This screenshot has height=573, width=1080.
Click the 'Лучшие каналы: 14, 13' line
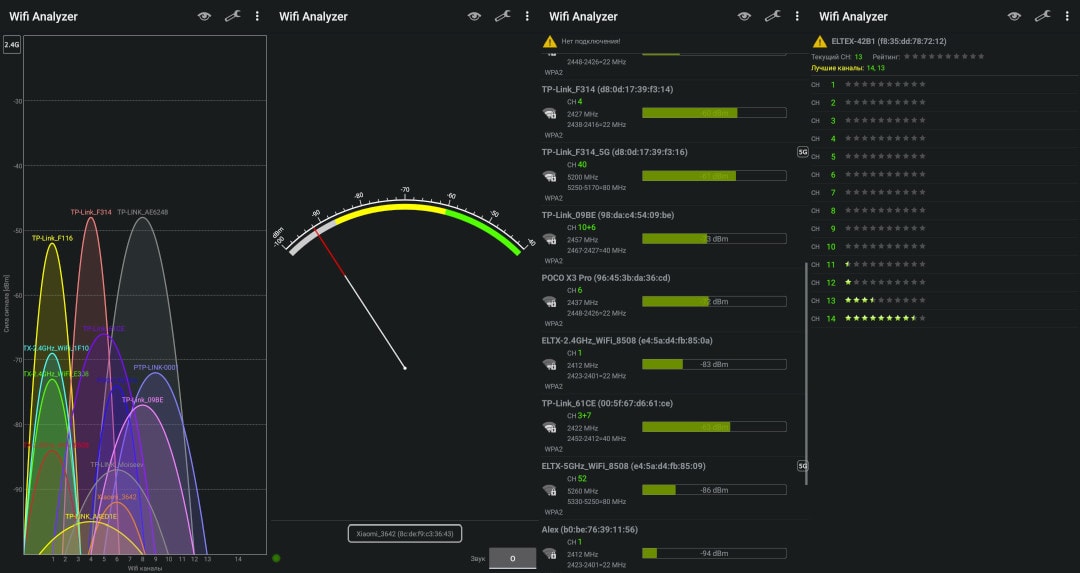(x=848, y=68)
